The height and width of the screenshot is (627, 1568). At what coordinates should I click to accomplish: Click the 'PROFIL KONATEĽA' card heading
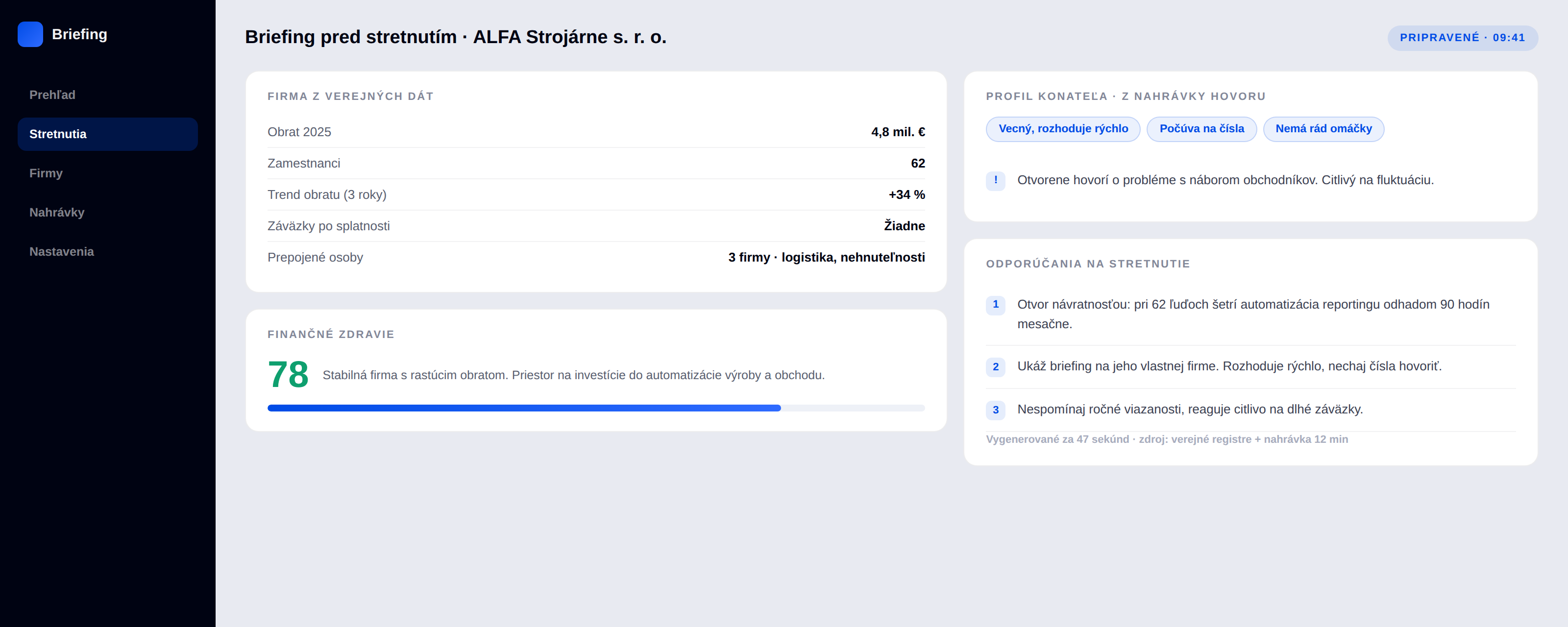[1126, 96]
